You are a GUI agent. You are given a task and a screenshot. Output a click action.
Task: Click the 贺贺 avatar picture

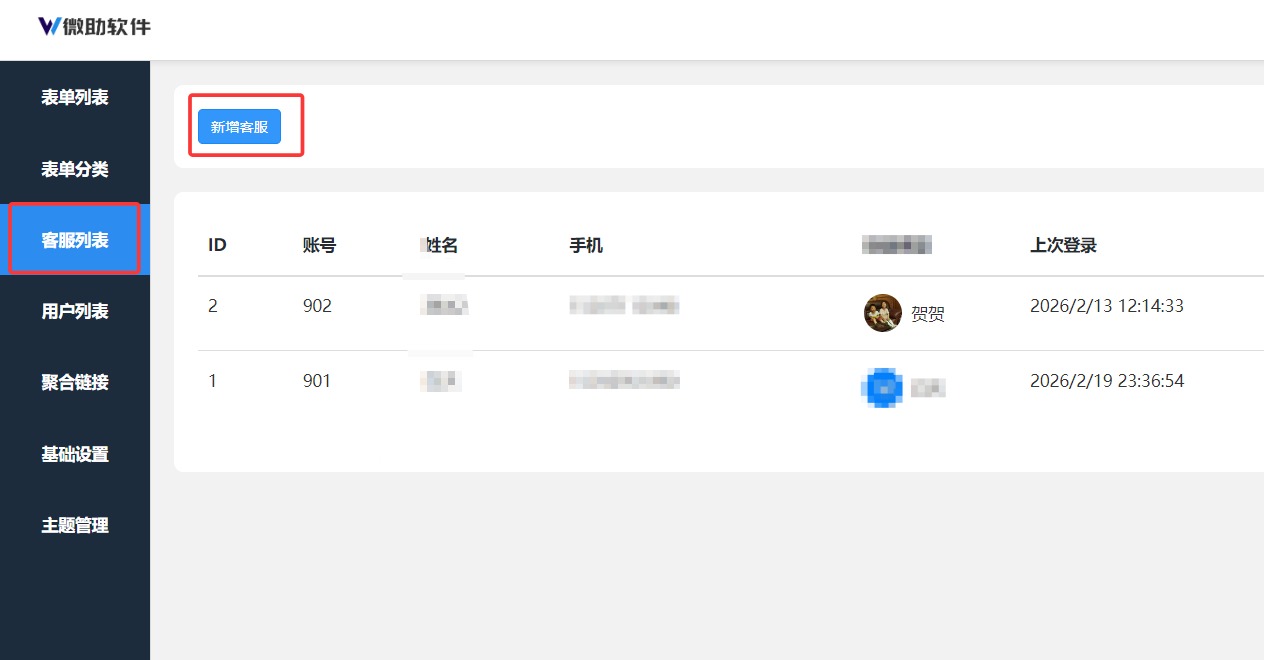tap(882, 313)
